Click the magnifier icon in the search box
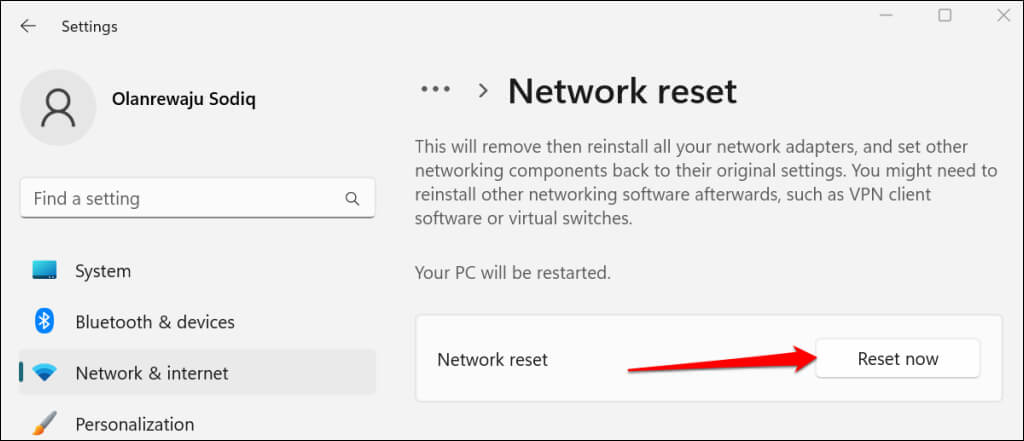Viewport: 1024px width, 441px height. pos(352,199)
